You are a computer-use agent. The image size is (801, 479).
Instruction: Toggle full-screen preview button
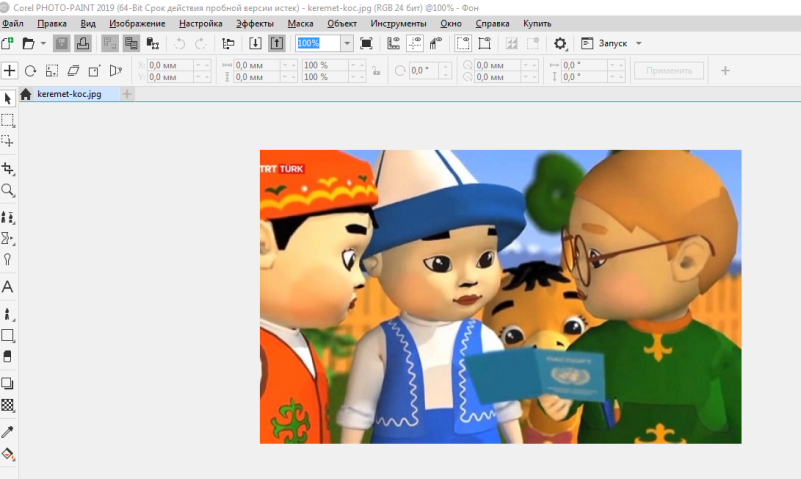tap(366, 43)
